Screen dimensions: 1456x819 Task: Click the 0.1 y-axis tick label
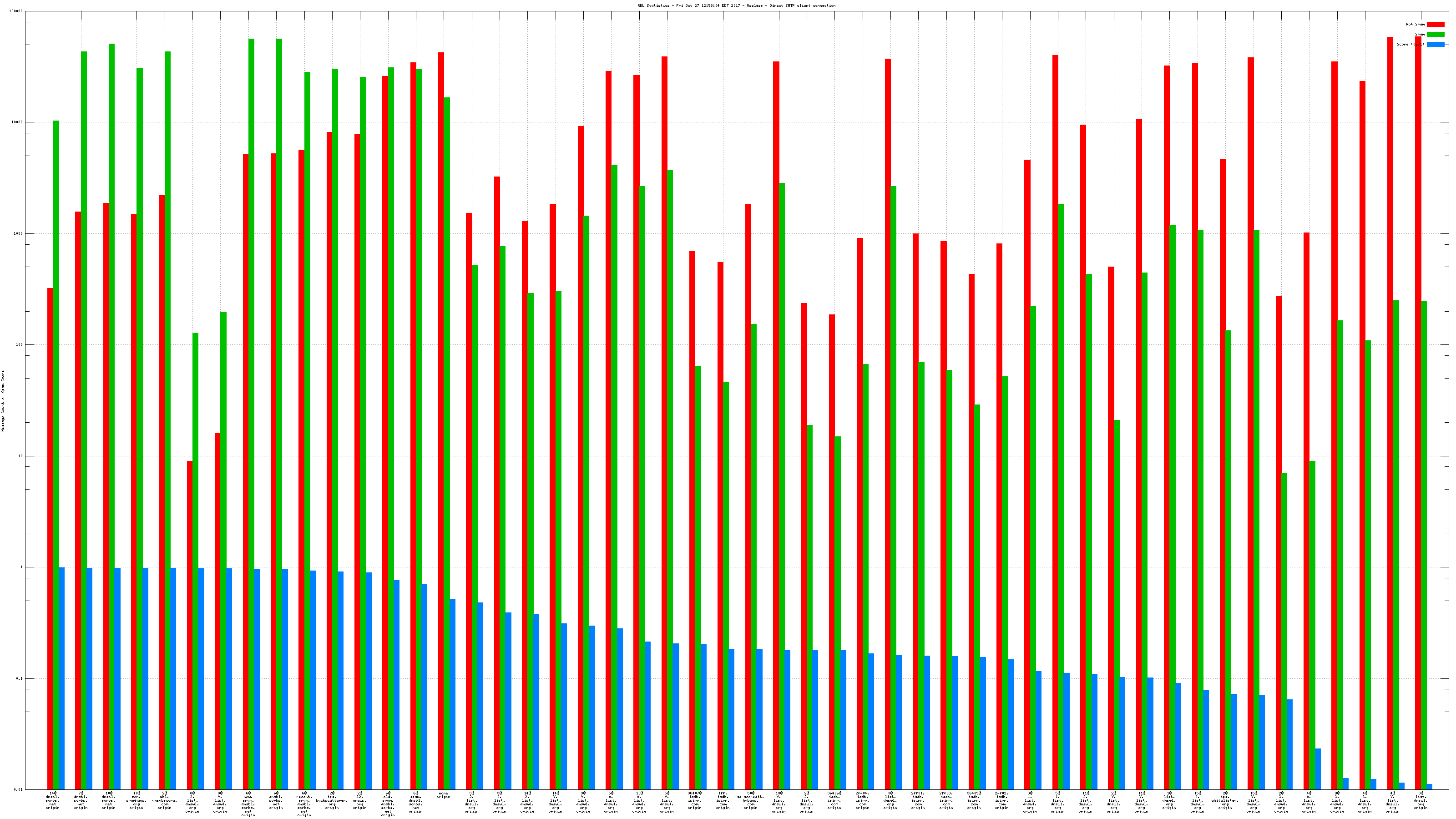(x=19, y=679)
